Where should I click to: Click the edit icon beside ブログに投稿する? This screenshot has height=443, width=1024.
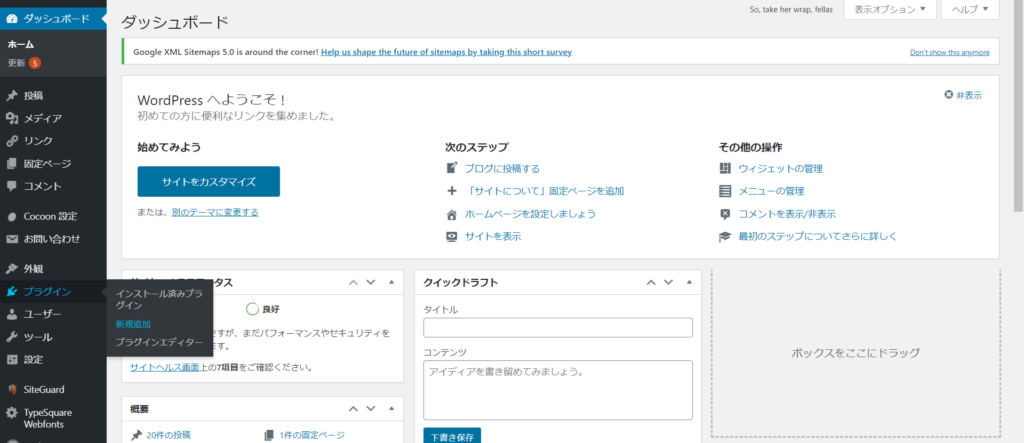pos(451,169)
